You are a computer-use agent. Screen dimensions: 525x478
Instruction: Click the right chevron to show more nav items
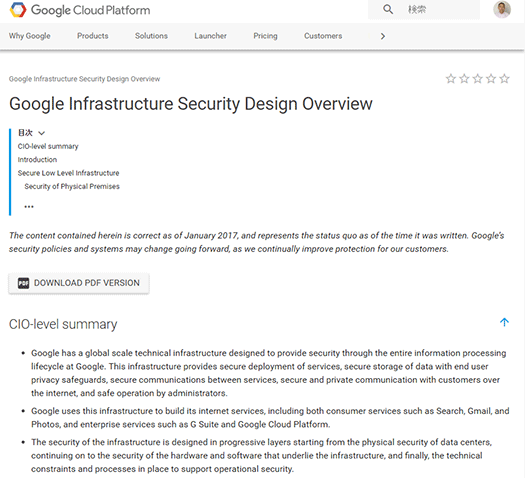click(x=383, y=36)
